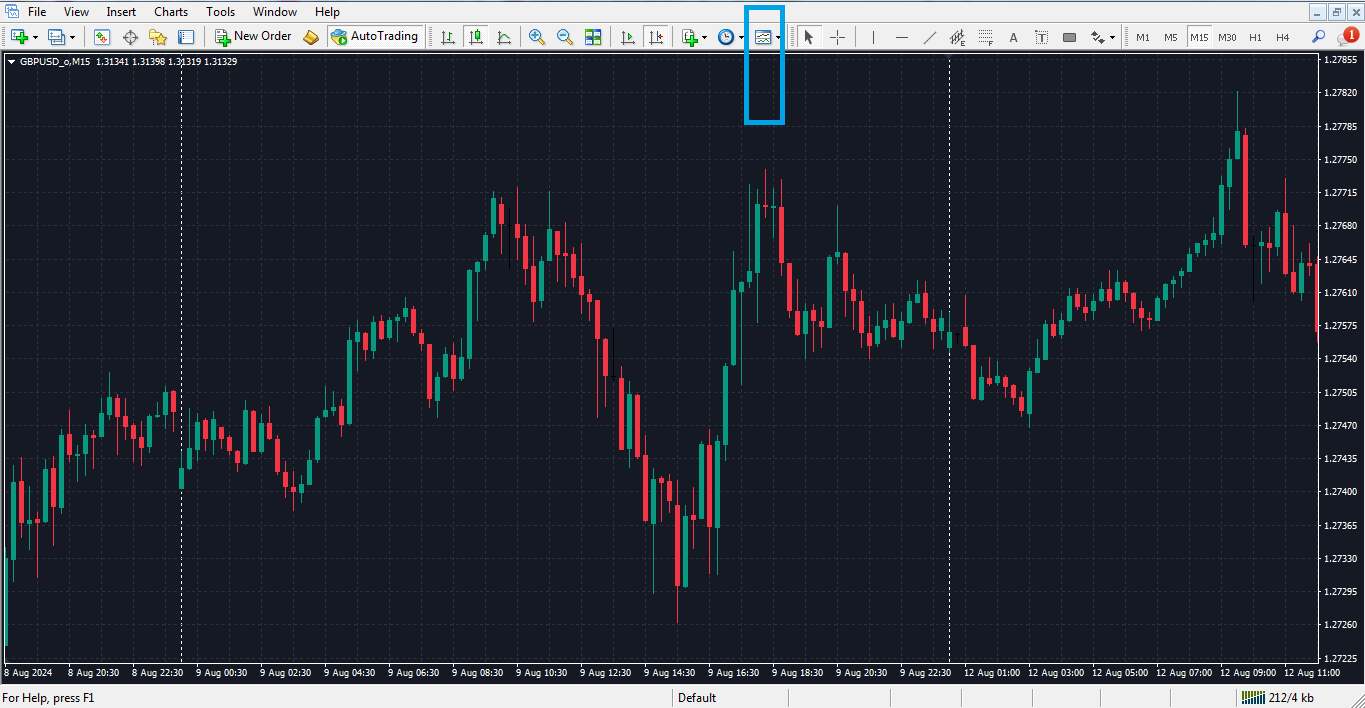The image size is (1365, 708).
Task: Zoom in on the chart
Action: (536, 37)
